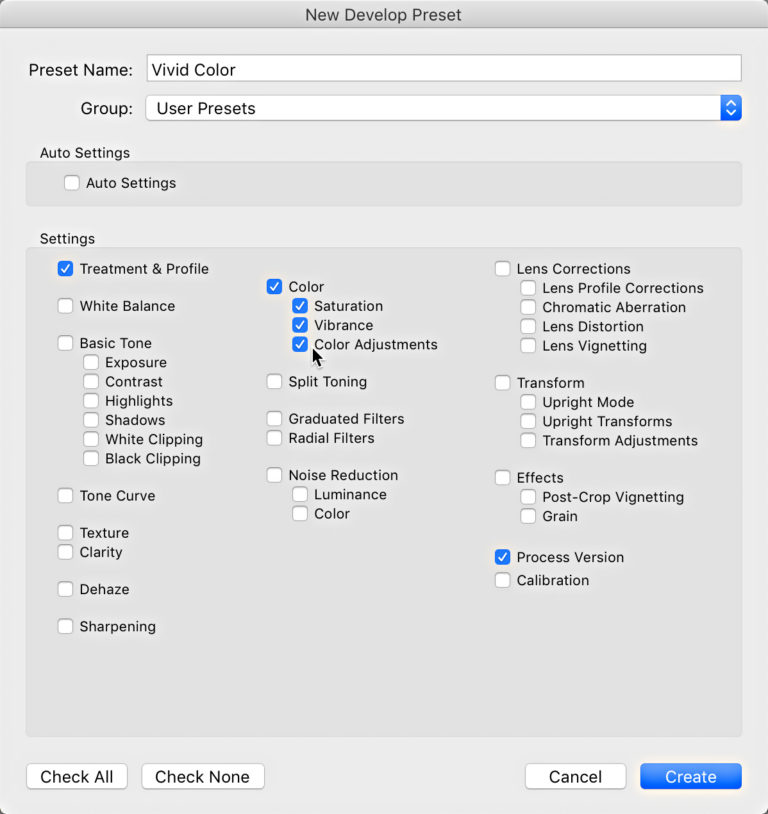Click the Check All button

[76, 776]
